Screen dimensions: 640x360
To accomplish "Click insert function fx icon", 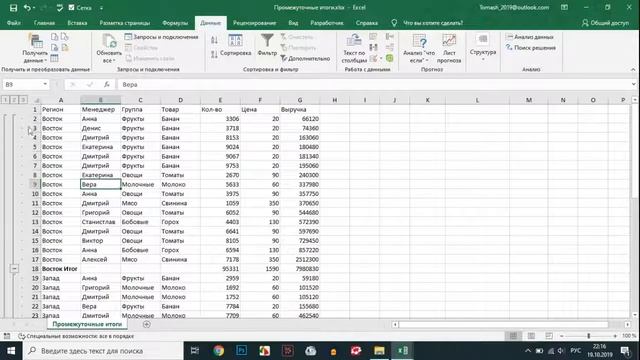I will (x=107, y=84).
